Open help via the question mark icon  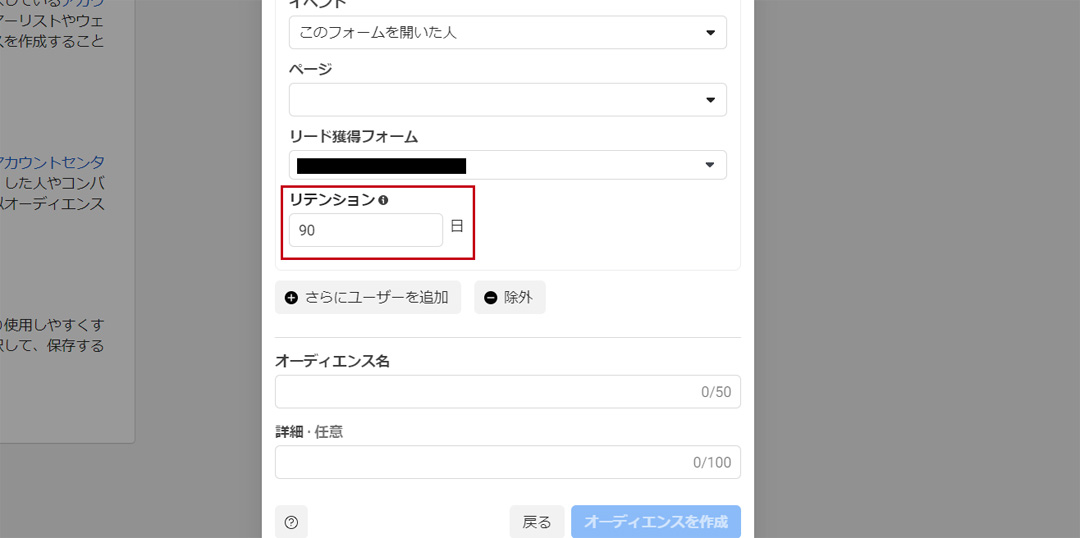click(291, 522)
